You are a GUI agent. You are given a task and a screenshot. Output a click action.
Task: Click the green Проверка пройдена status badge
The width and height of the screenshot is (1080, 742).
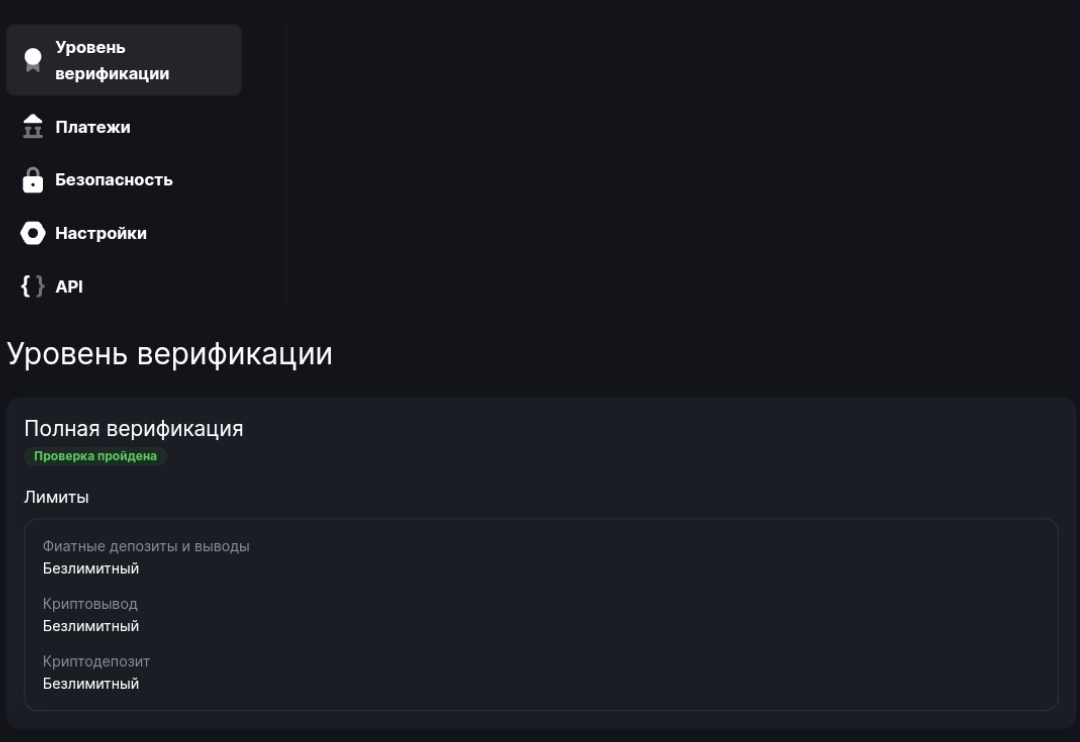pyautogui.click(x=95, y=456)
